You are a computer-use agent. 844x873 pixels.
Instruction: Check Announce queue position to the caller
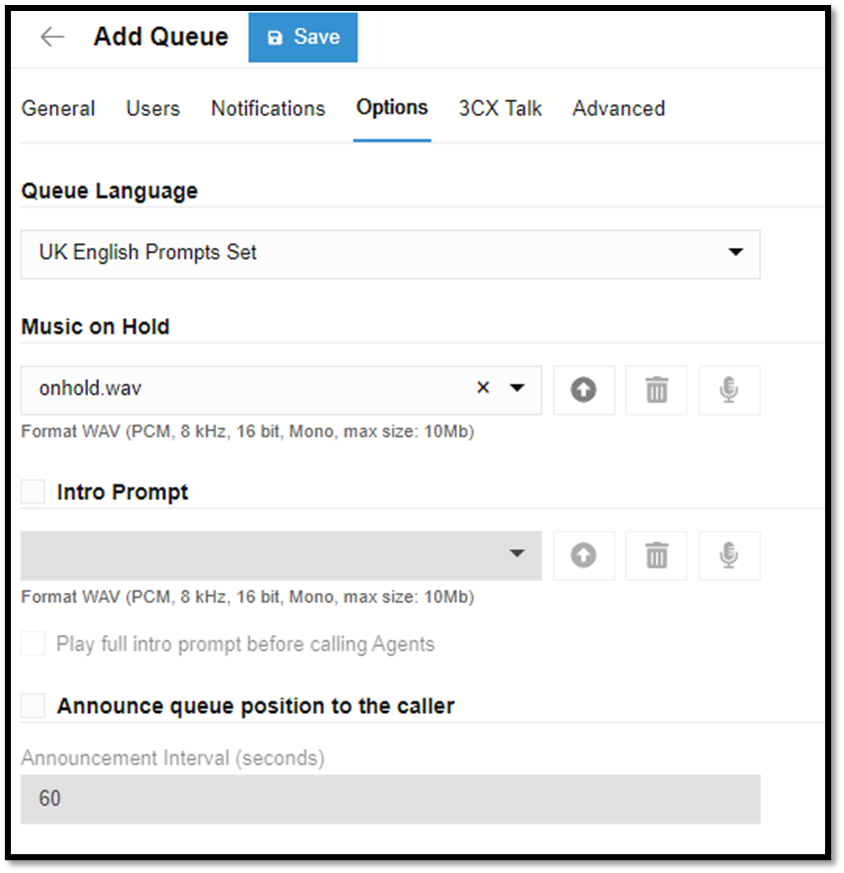pyautogui.click(x=32, y=705)
